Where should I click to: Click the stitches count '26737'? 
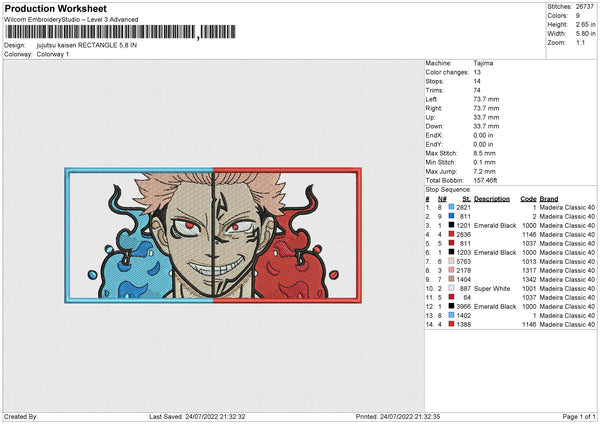tap(585, 7)
